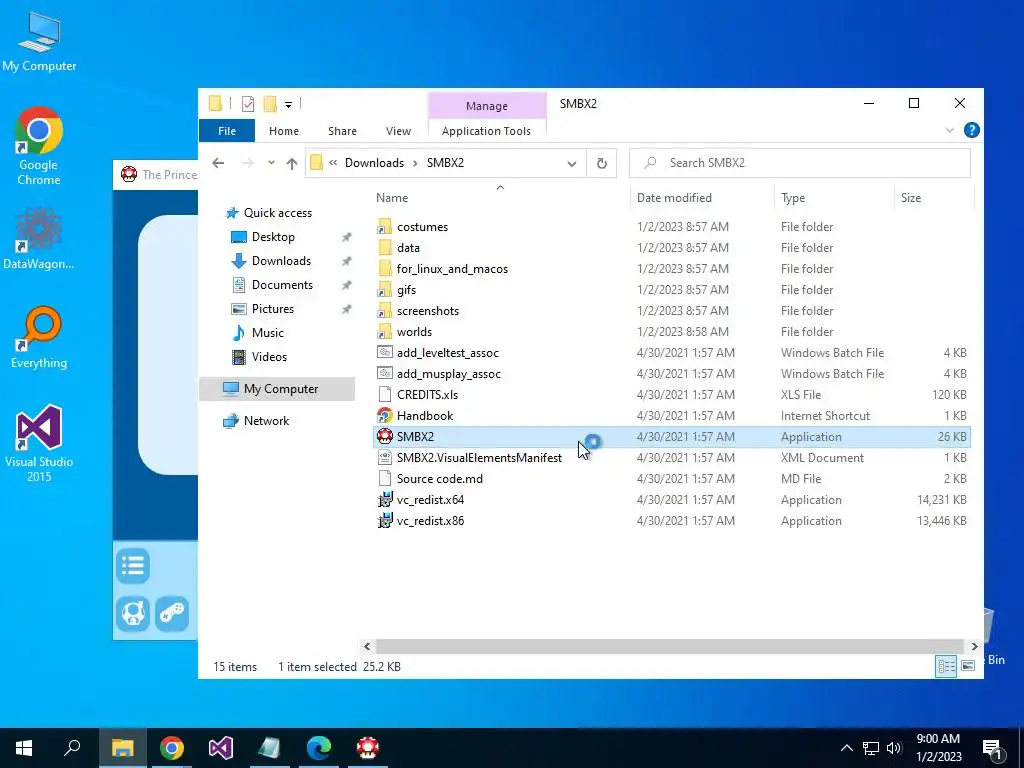The image size is (1024, 768).
Task: Open the Share ribbon tab
Action: [x=342, y=131]
